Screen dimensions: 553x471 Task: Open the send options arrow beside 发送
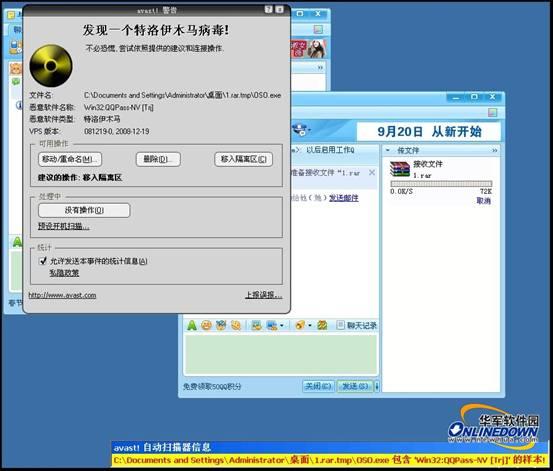pos(376,386)
